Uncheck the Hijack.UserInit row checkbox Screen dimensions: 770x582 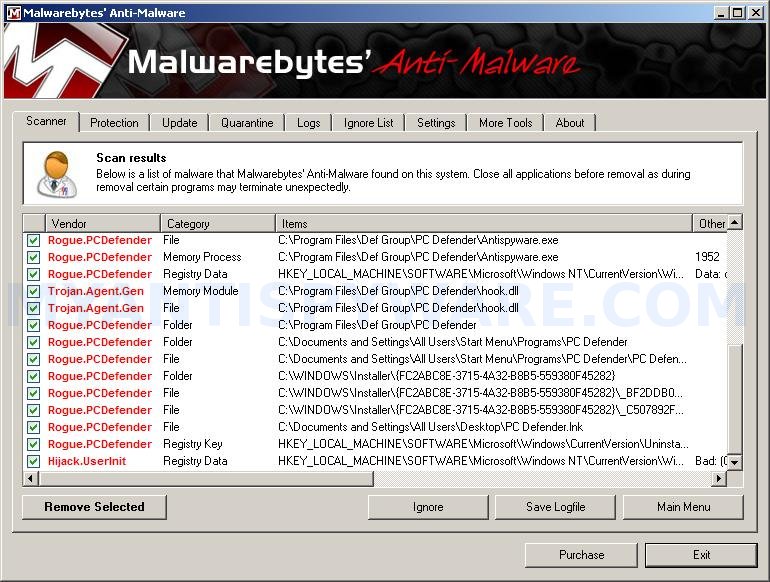[33, 461]
